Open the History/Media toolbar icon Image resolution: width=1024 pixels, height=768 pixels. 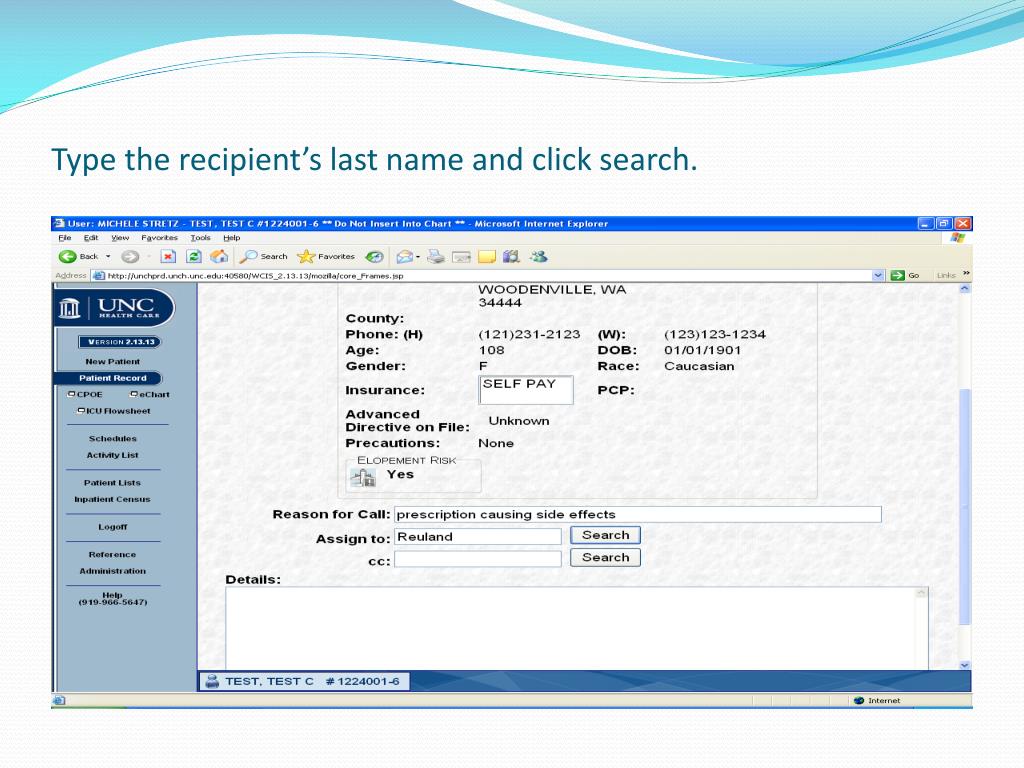(374, 257)
